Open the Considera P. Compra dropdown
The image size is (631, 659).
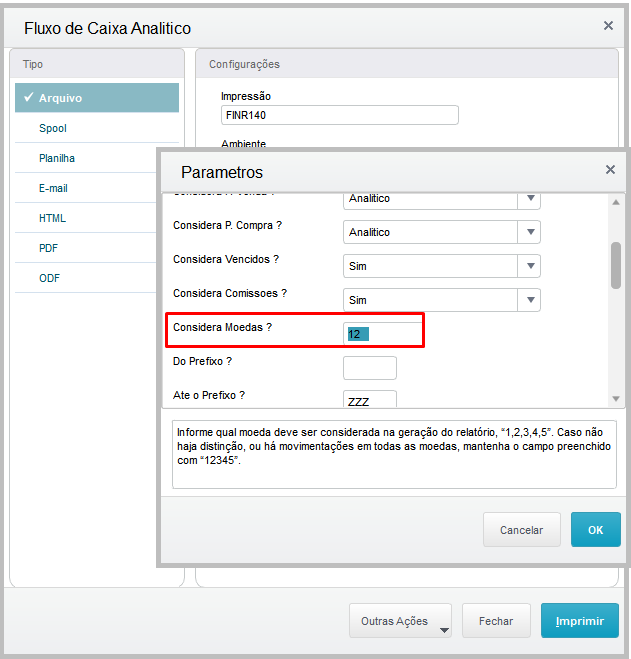tap(441, 232)
